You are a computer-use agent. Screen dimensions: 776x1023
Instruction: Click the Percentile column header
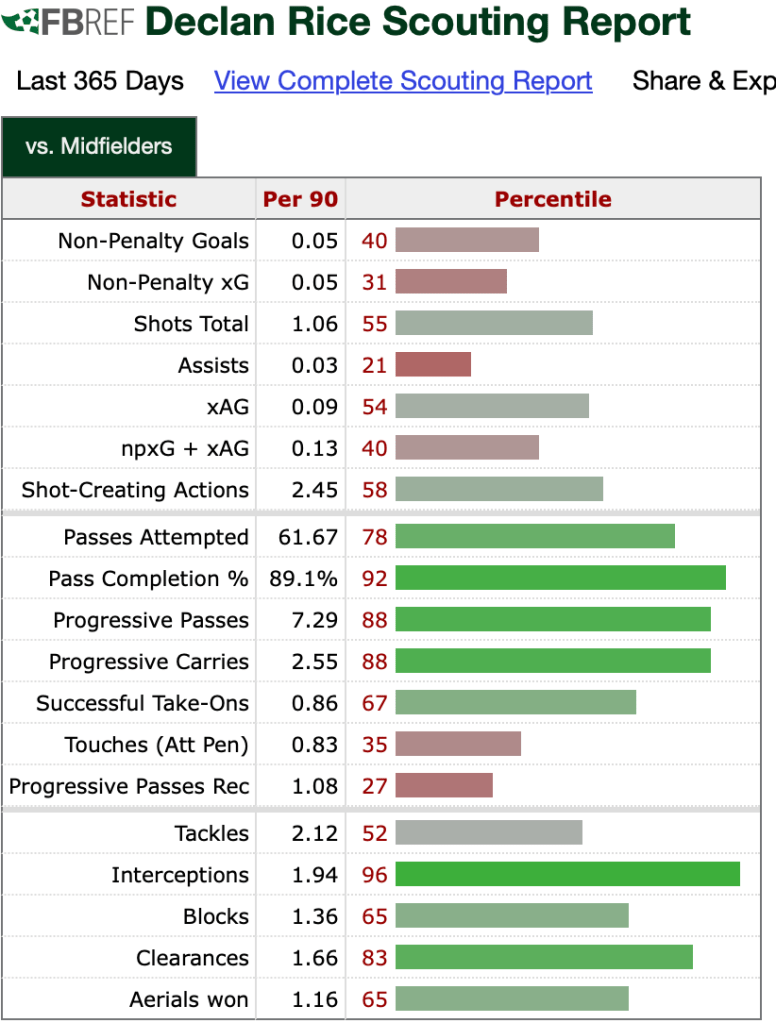[x=553, y=199]
